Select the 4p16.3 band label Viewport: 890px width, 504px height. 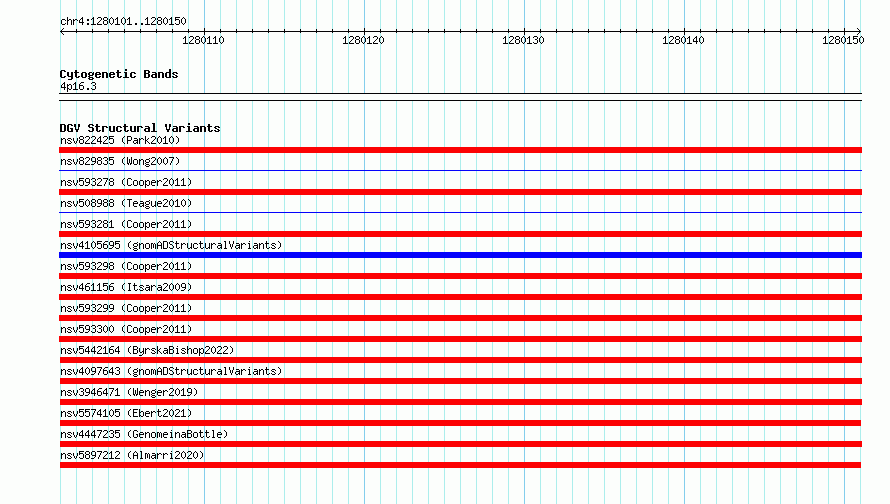(x=78, y=86)
